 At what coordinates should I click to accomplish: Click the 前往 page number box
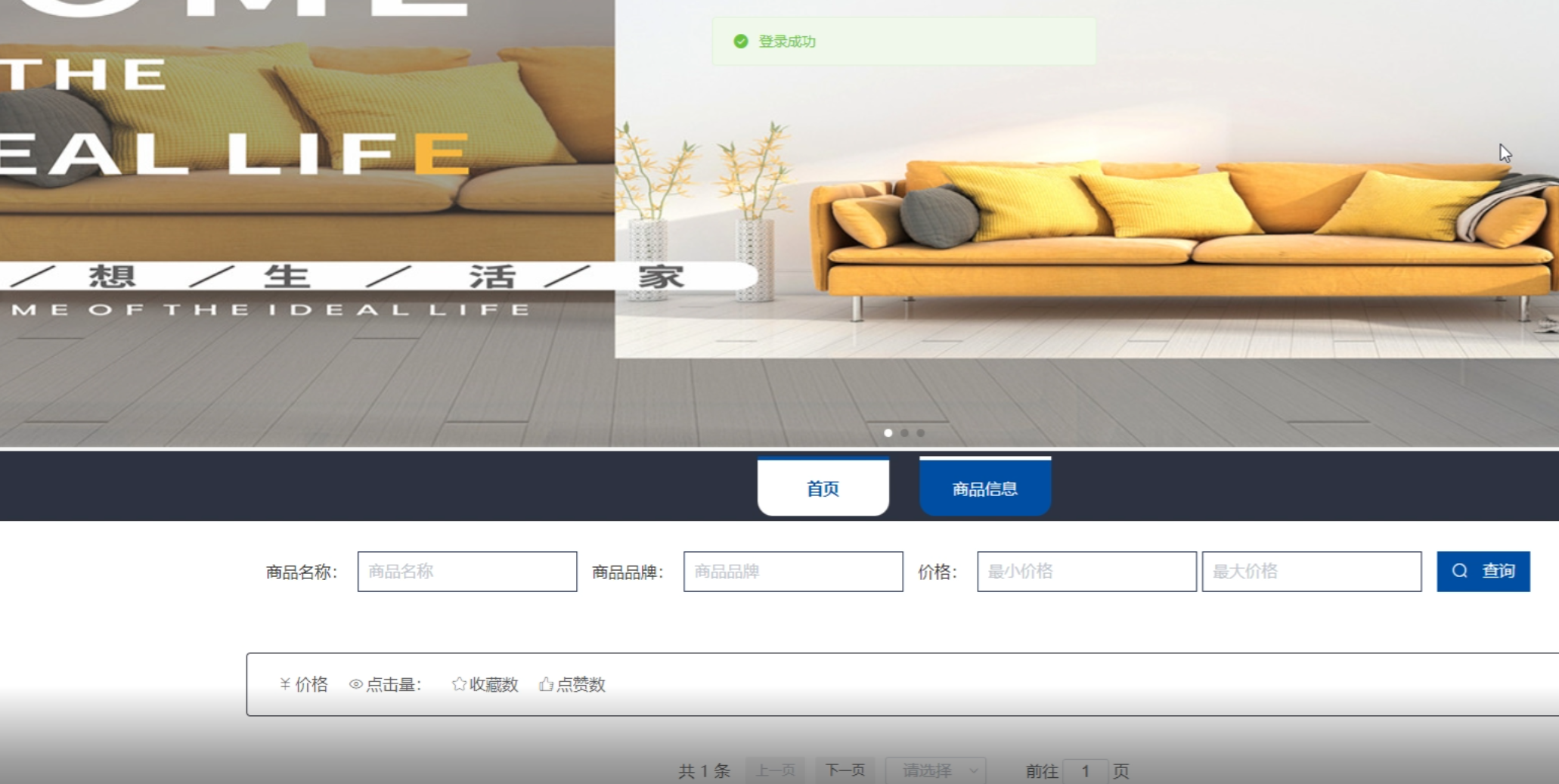[1085, 770]
